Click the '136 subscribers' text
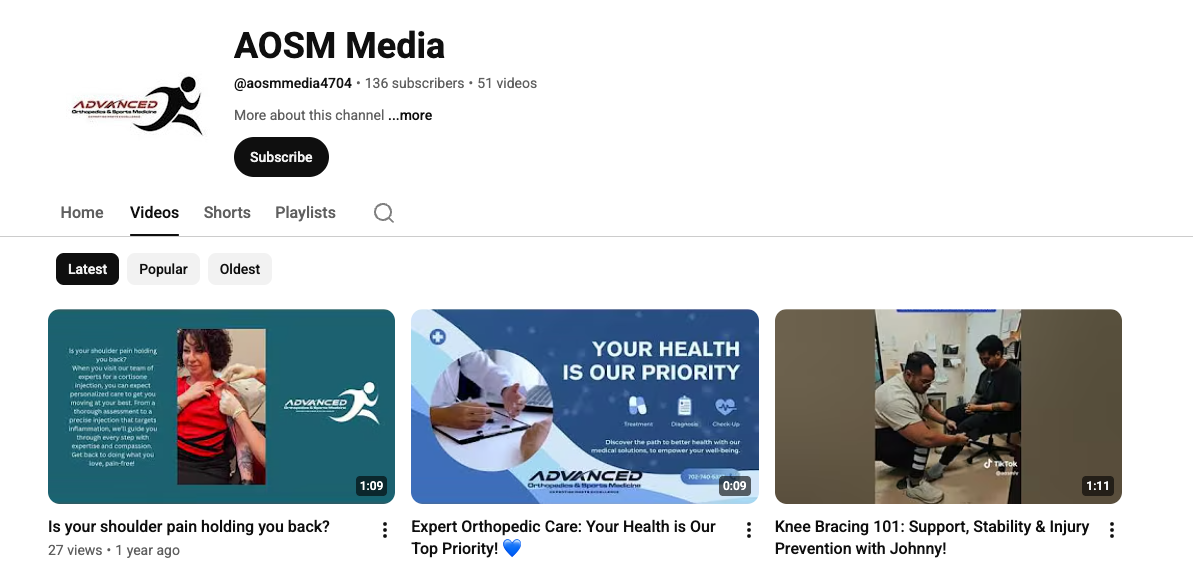This screenshot has height=565, width=1193. pos(414,84)
